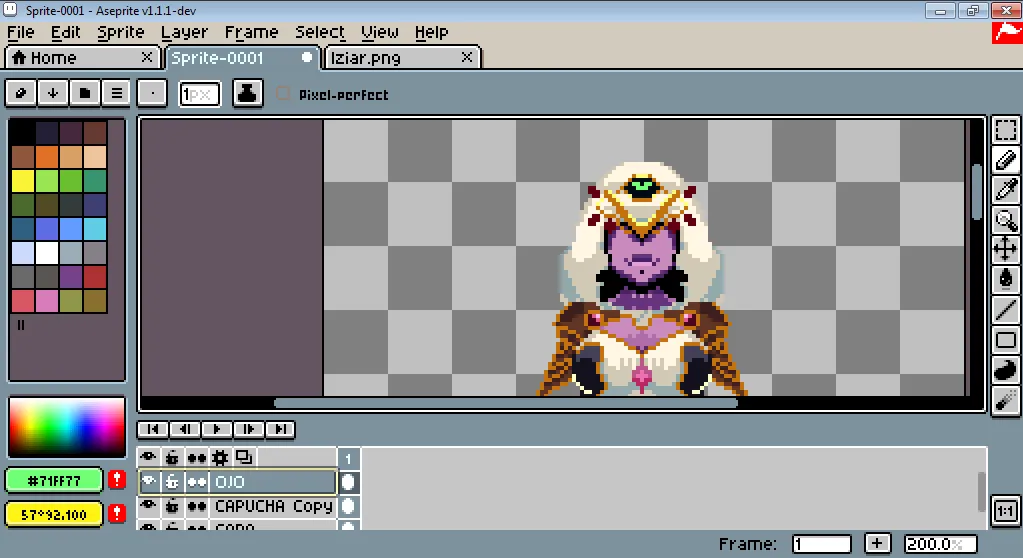Close the Iziar.png tab
This screenshot has width=1023, height=558.
coord(466,57)
